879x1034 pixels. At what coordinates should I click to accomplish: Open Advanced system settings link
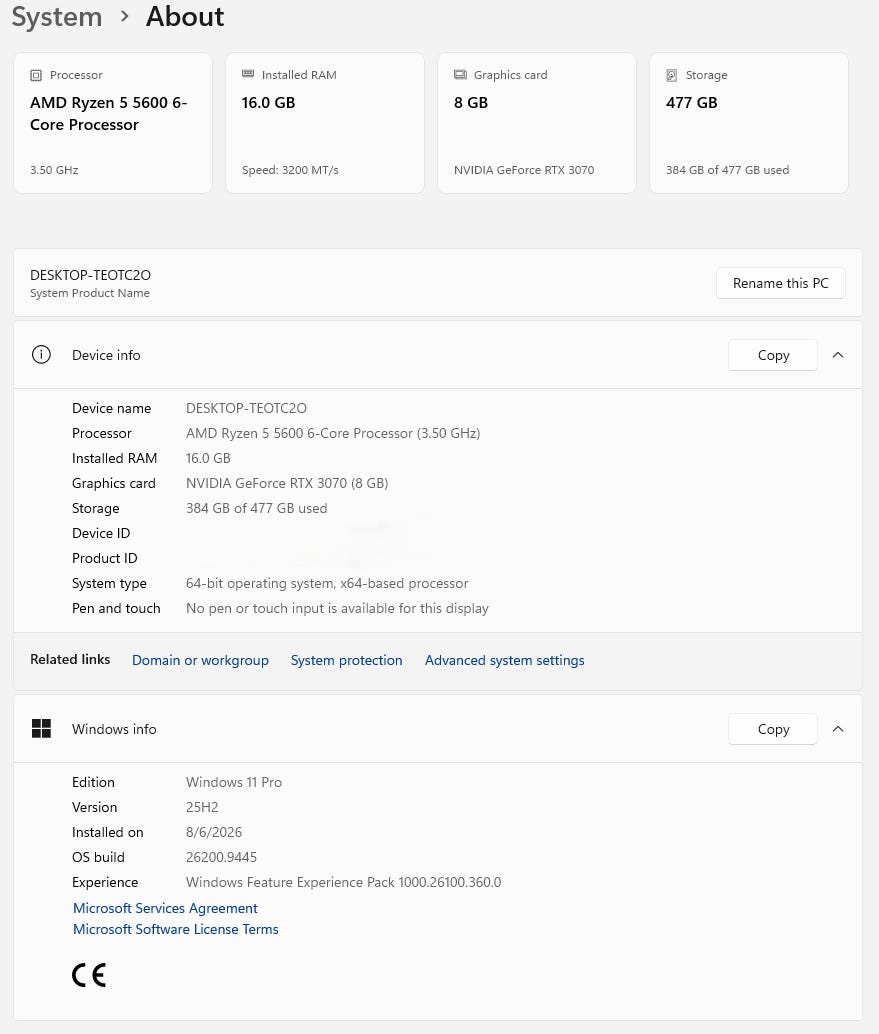[504, 660]
